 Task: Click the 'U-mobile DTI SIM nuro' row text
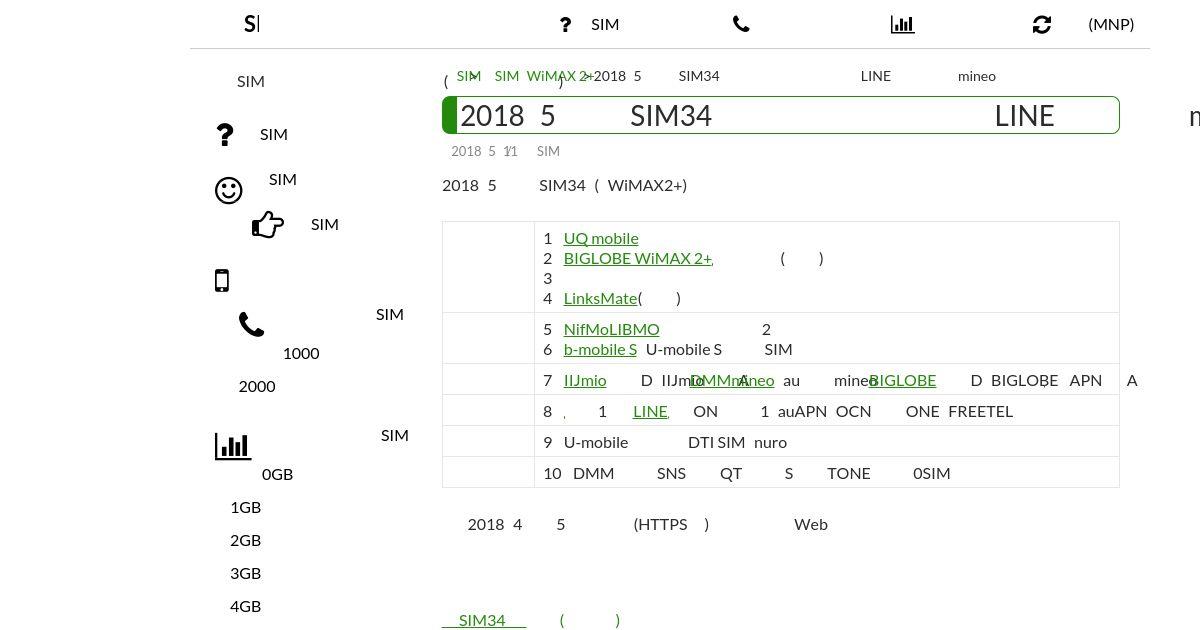[675, 442]
